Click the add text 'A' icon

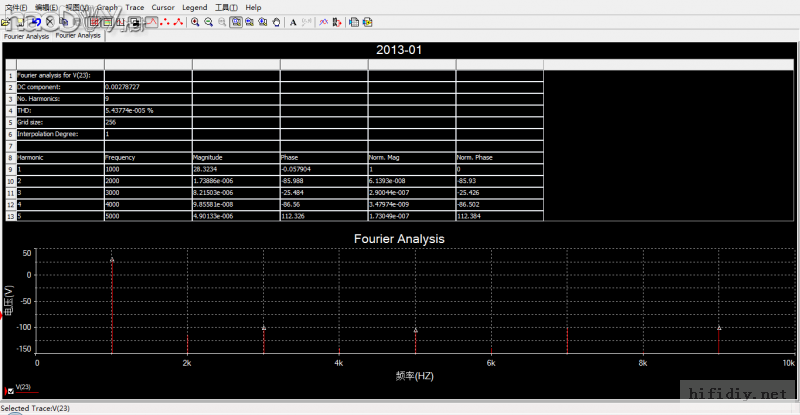(x=292, y=21)
